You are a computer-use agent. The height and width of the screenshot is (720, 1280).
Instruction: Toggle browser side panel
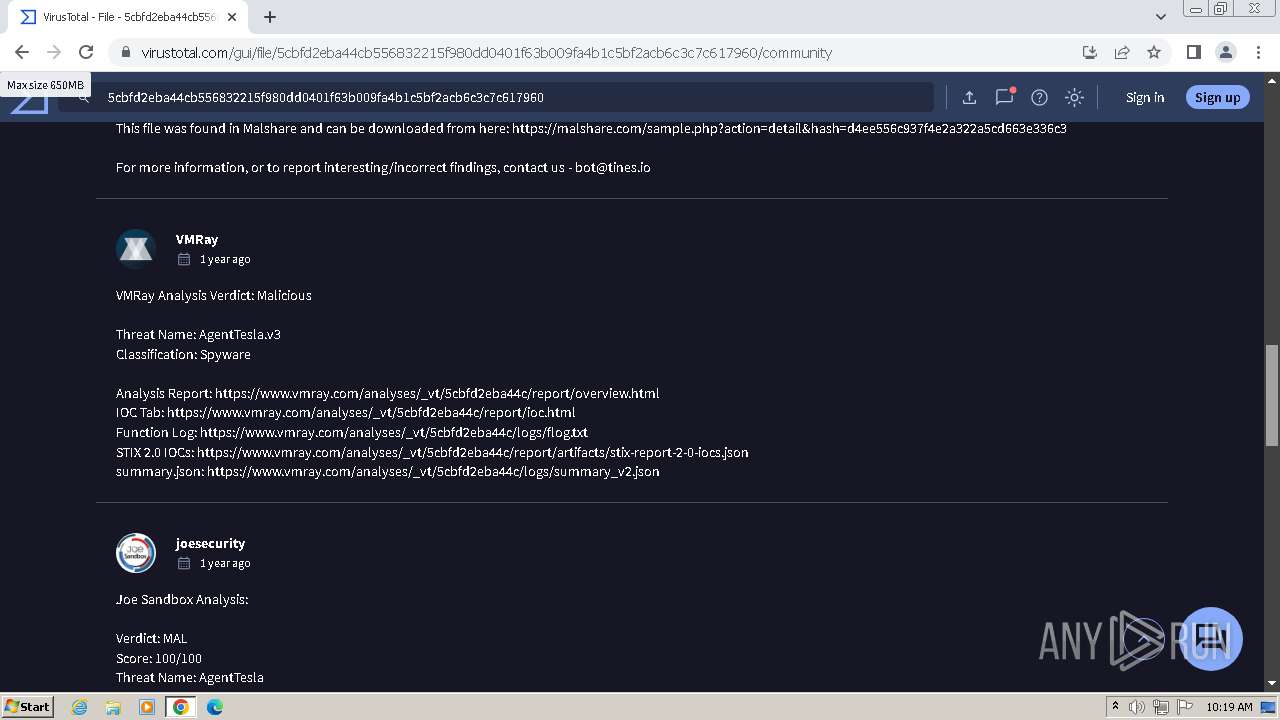1193,52
